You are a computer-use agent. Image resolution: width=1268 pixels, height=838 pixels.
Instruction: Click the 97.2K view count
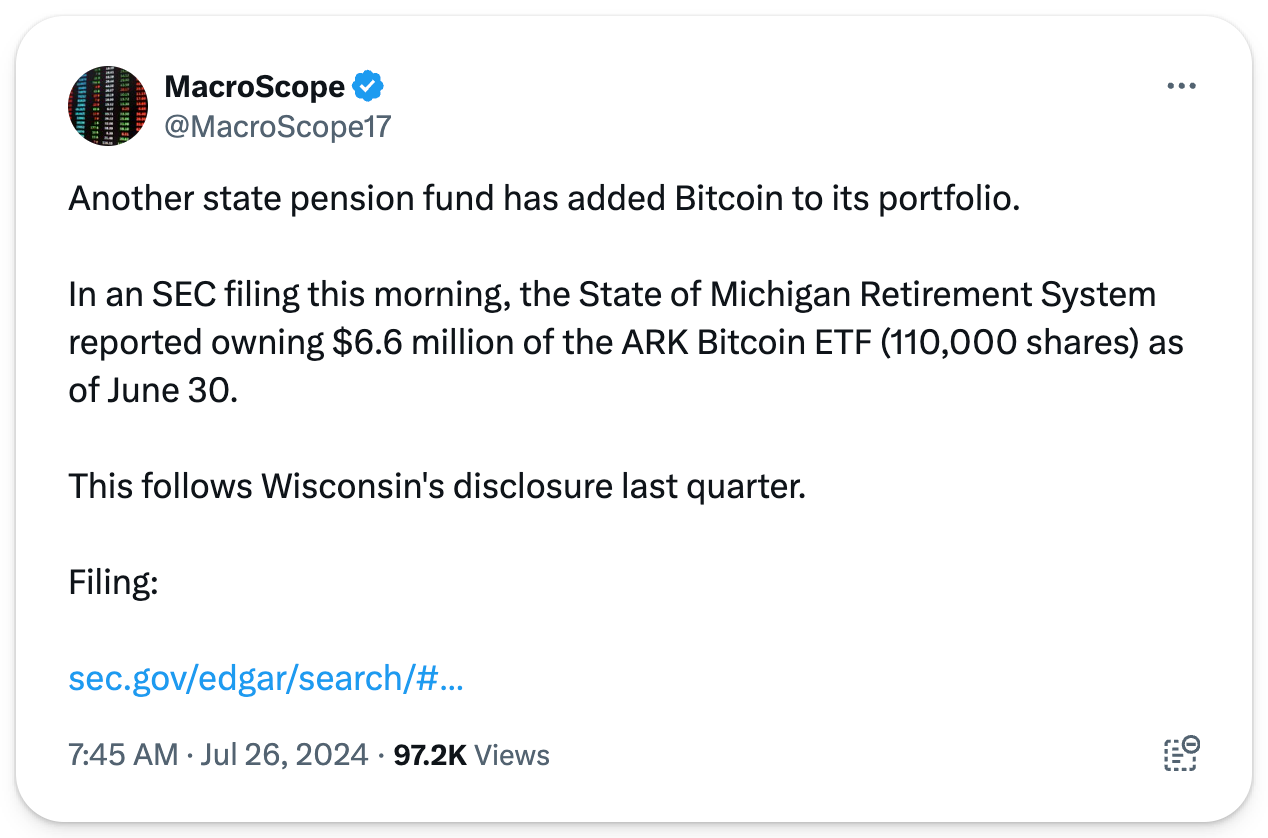pos(430,755)
